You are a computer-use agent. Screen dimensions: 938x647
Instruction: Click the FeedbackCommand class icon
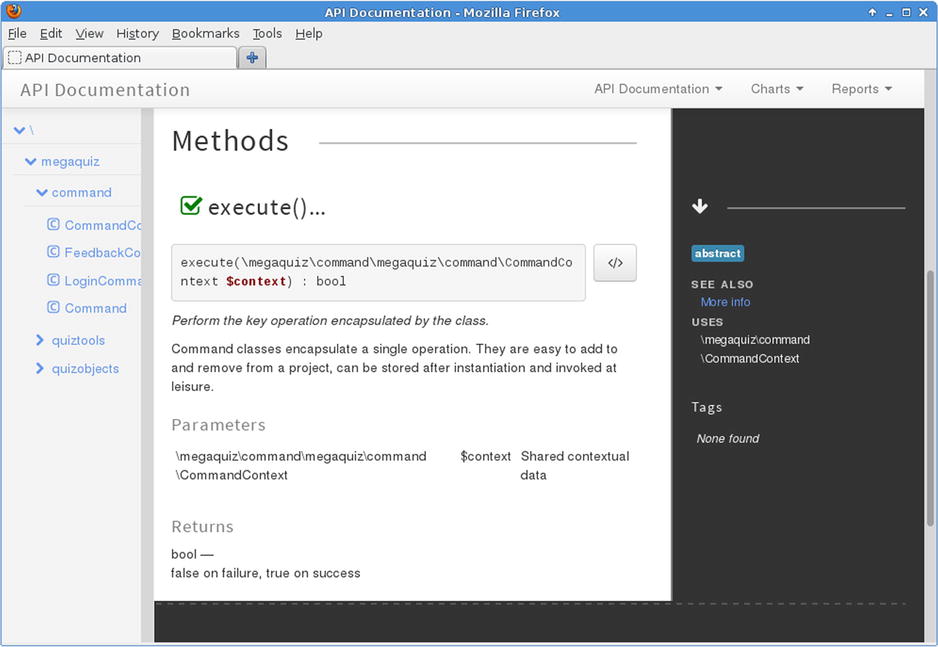pos(54,252)
